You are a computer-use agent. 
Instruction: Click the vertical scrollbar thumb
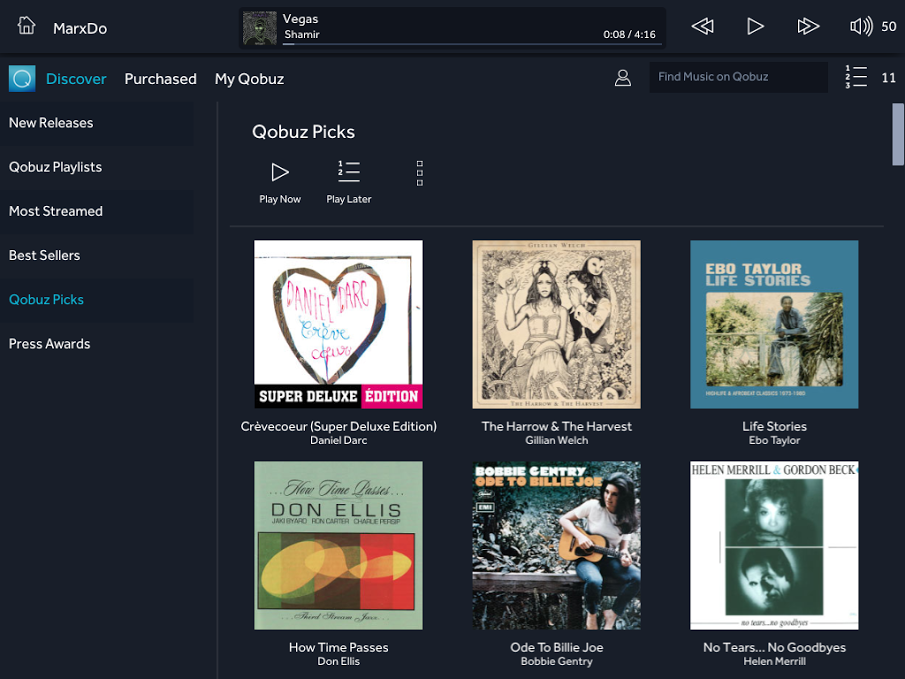coord(898,134)
